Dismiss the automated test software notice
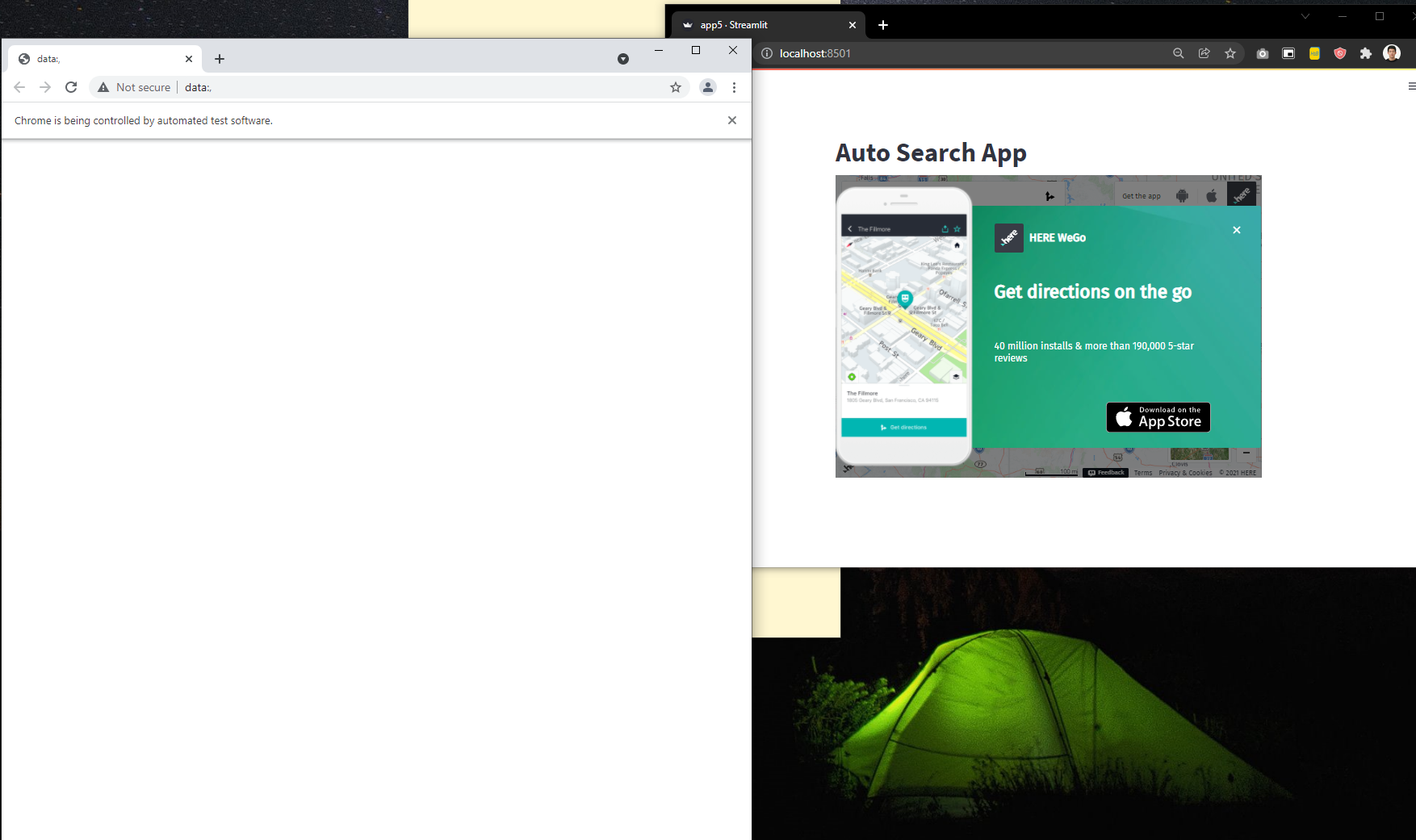This screenshot has width=1416, height=840. pos(732,120)
